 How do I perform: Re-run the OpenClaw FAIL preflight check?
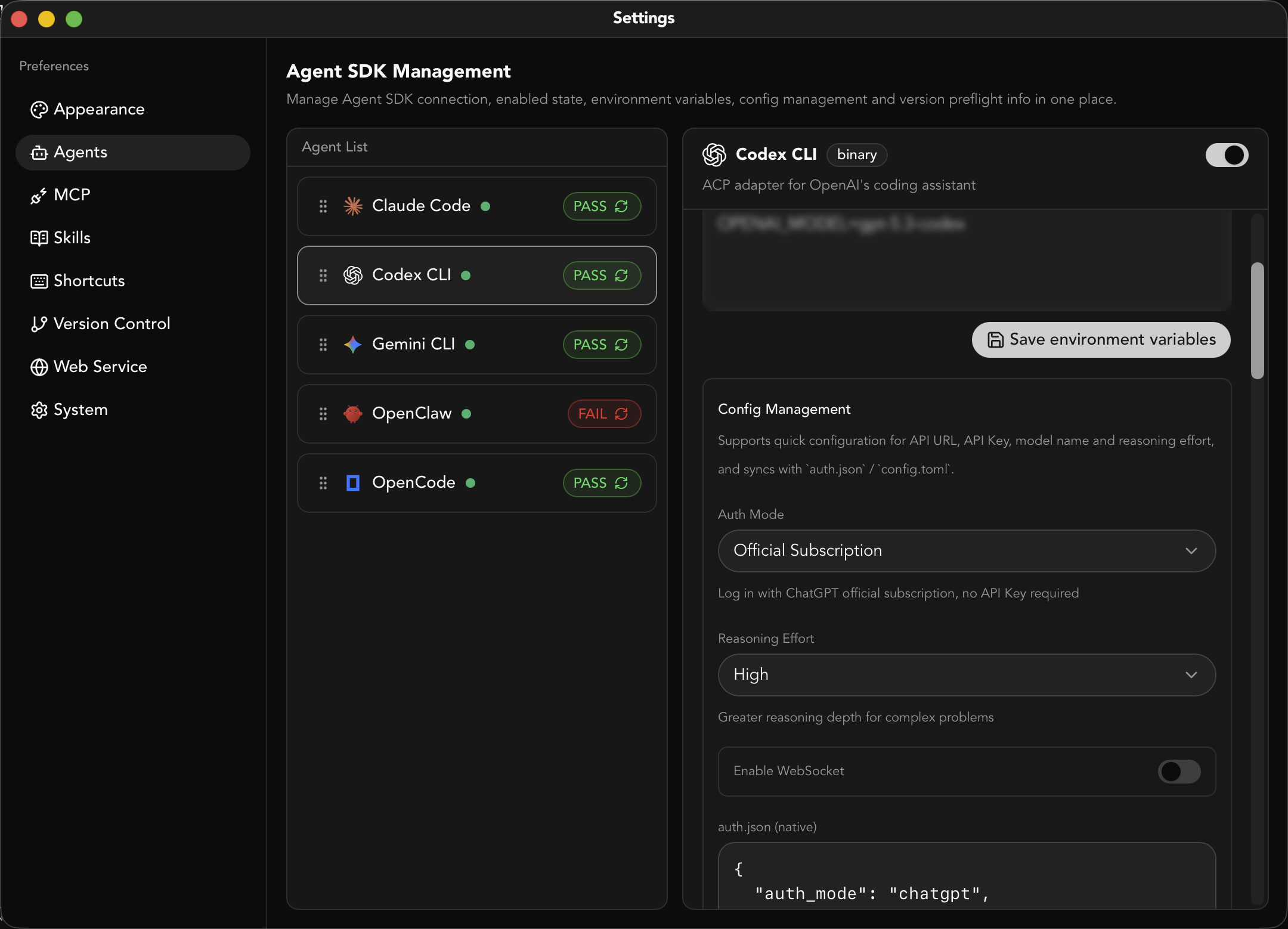tap(621, 414)
